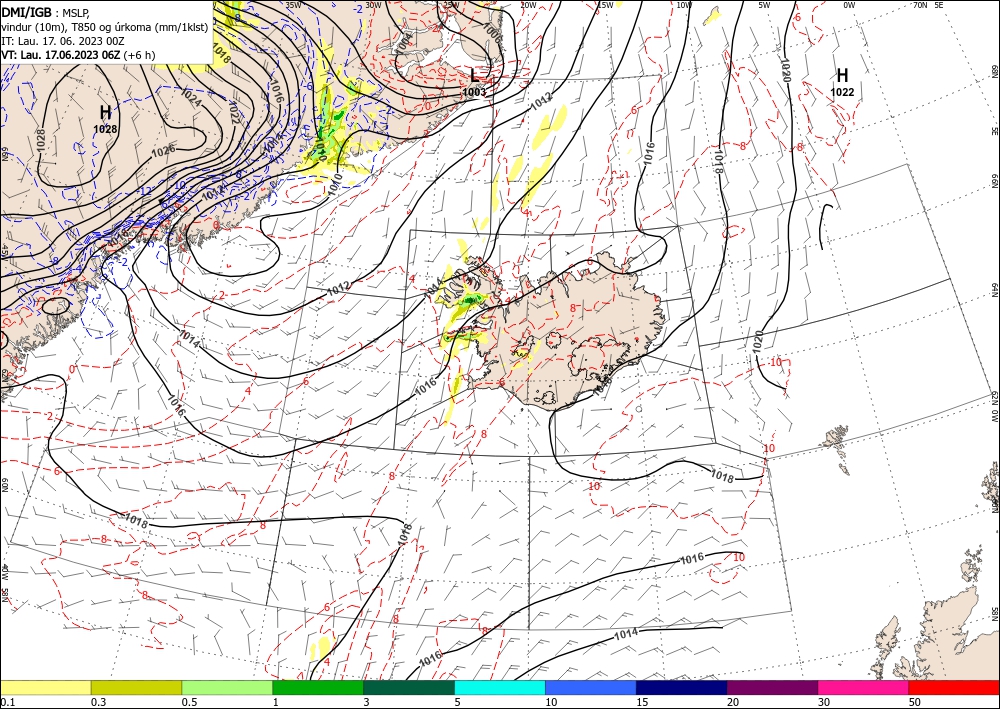
Task: Click the yellow 0.1 precipitation legend color
Action: [x=45, y=687]
